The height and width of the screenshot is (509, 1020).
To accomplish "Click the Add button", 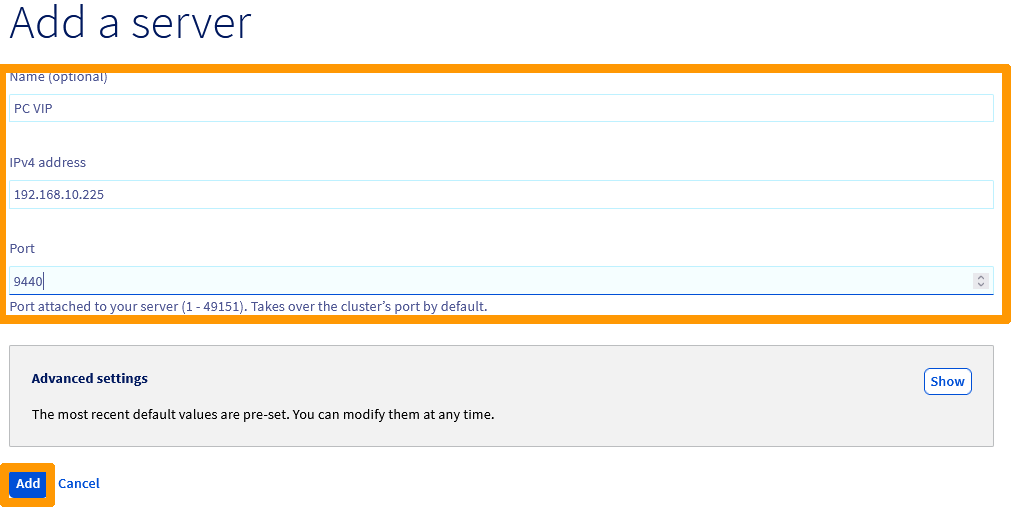I will (28, 484).
